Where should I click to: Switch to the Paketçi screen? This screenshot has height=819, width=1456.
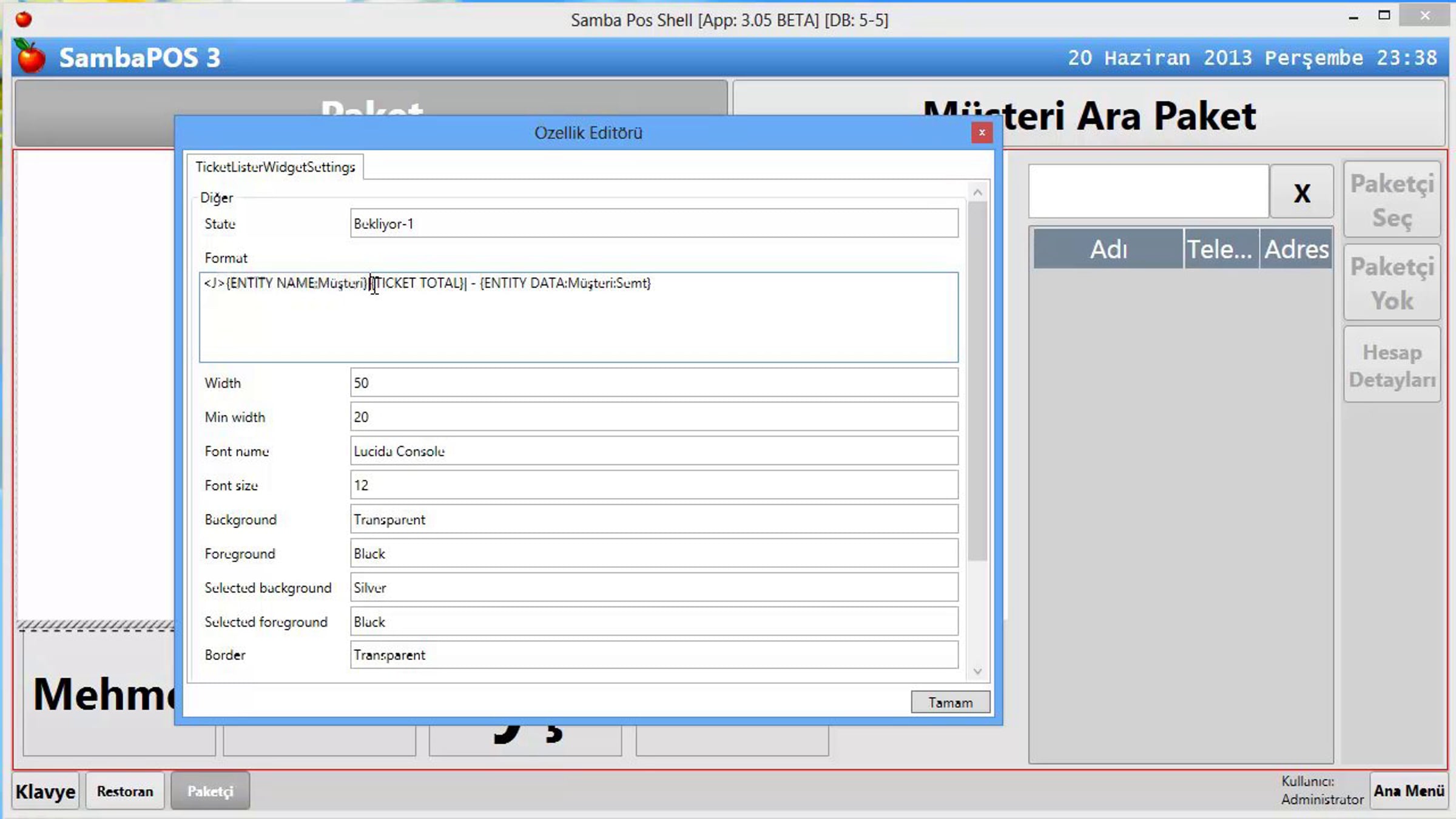(x=210, y=791)
